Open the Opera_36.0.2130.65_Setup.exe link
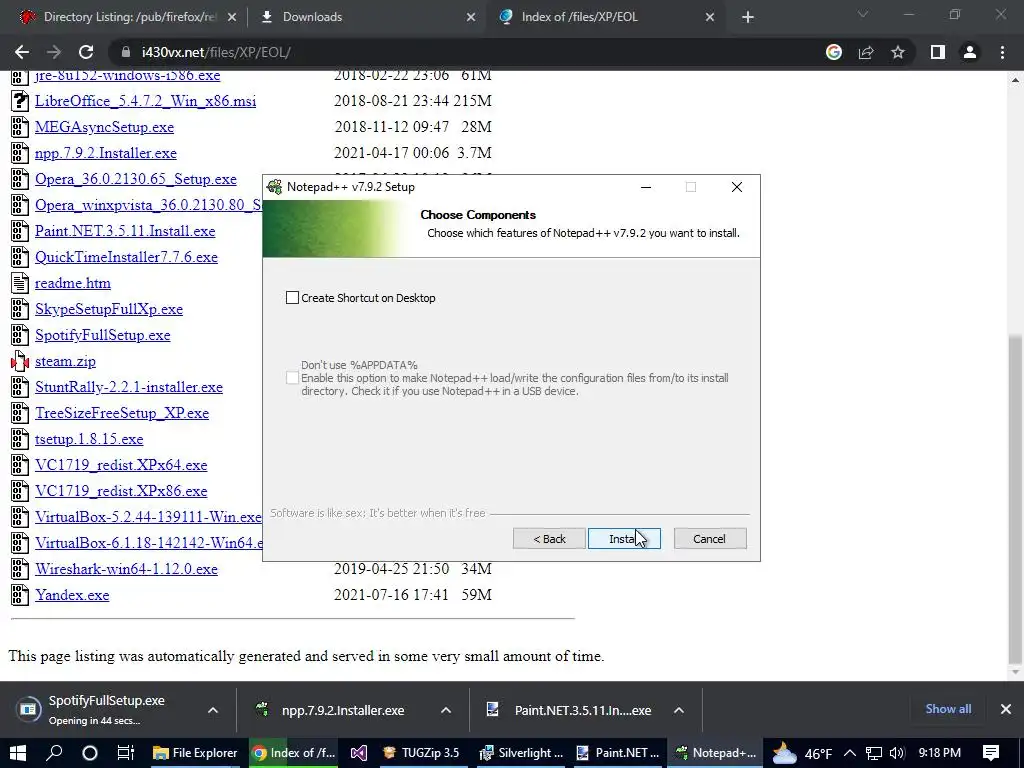Image resolution: width=1024 pixels, height=768 pixels. pos(136,179)
